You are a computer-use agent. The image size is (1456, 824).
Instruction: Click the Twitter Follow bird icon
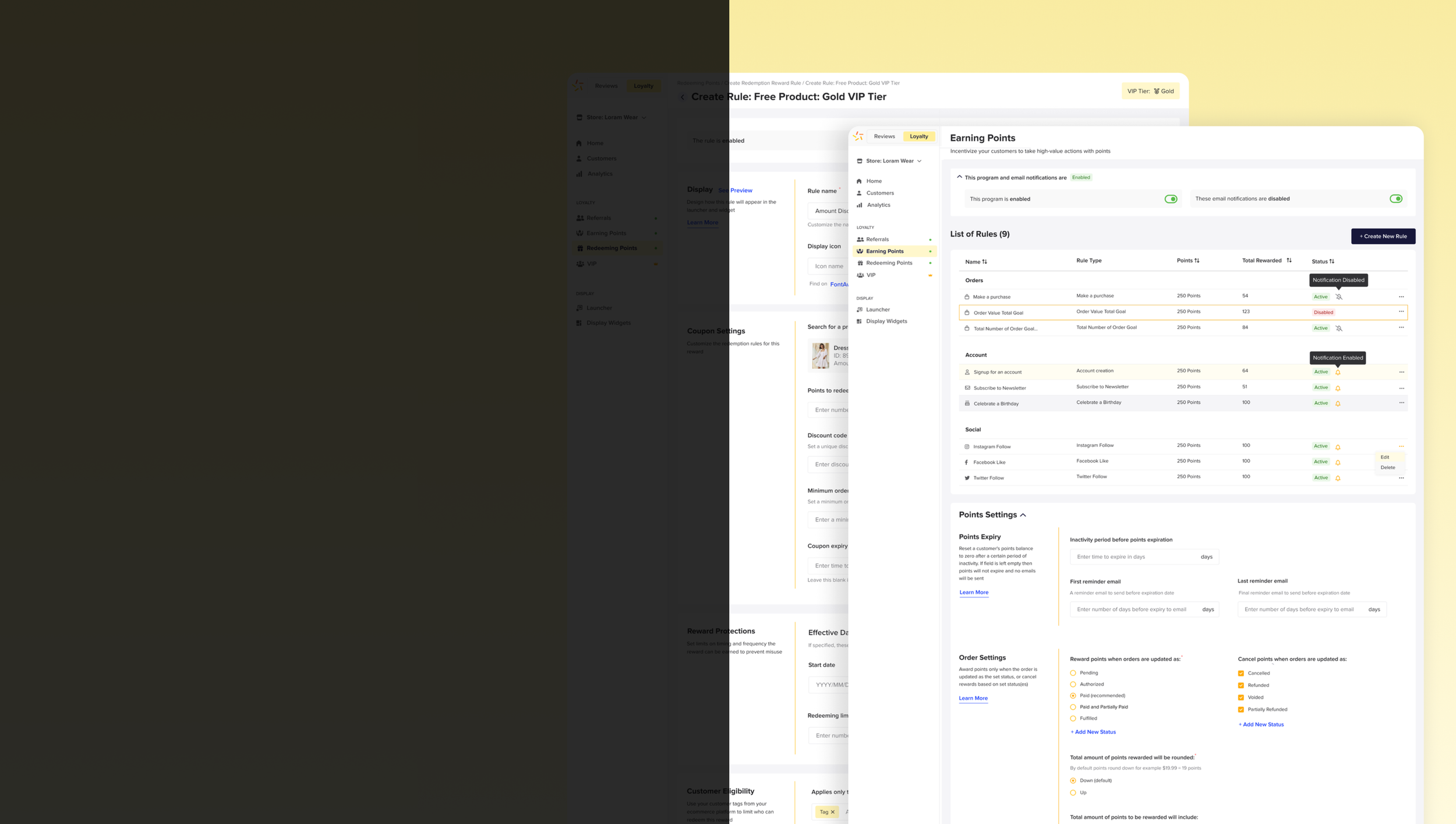click(x=967, y=478)
